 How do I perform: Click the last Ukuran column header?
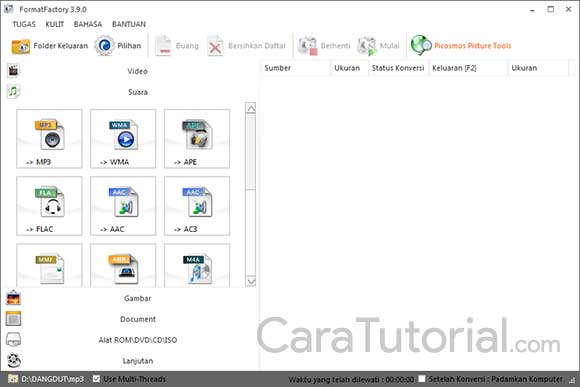538,68
